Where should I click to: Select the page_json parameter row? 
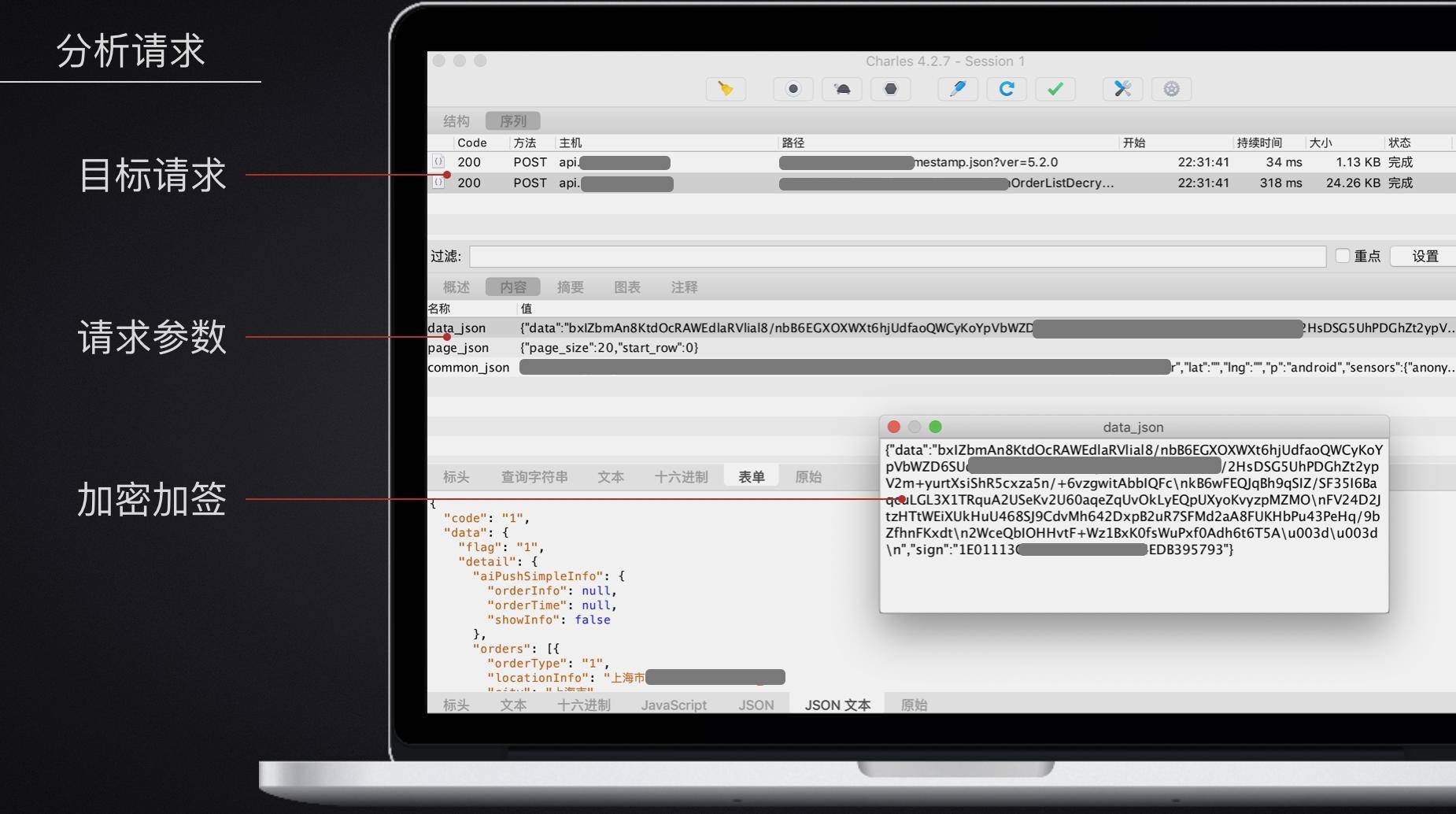[x=941, y=348]
